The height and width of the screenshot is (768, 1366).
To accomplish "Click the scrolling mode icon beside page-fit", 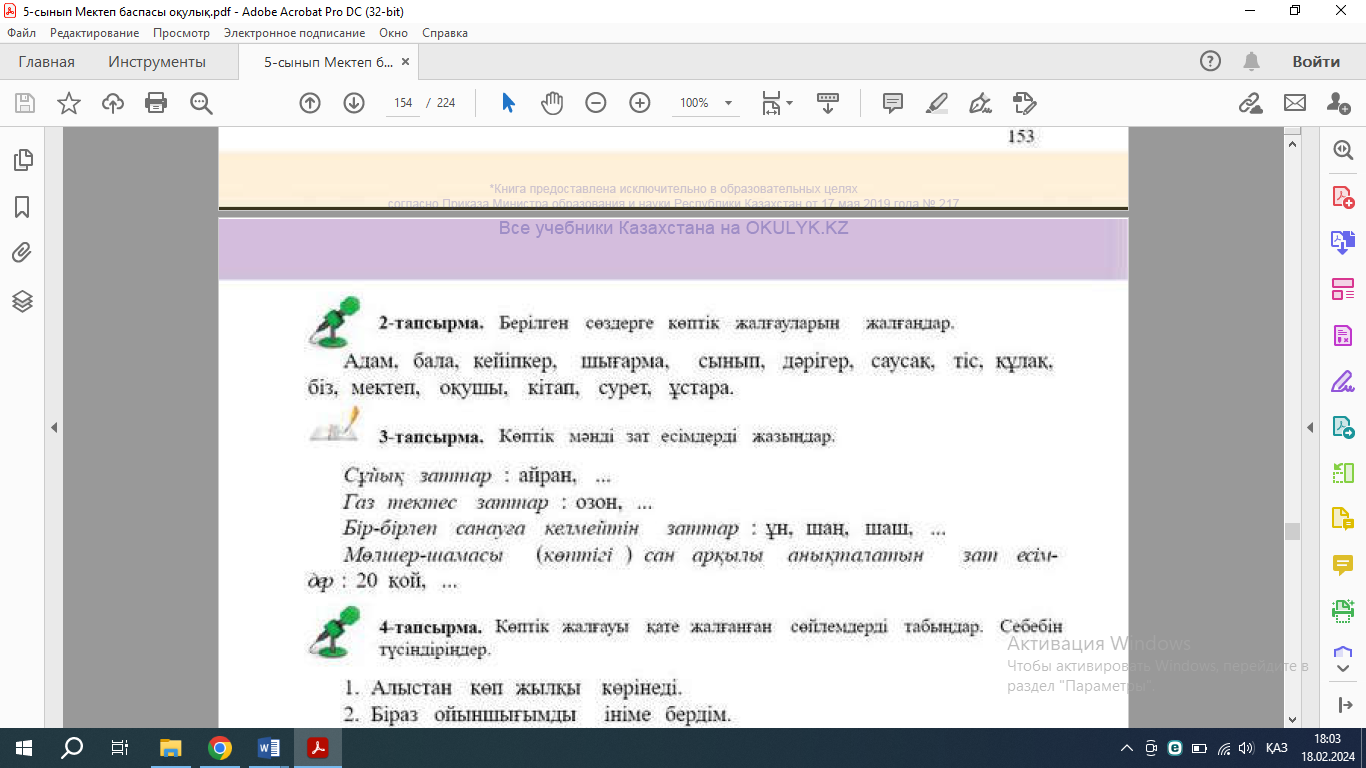I will pos(828,103).
